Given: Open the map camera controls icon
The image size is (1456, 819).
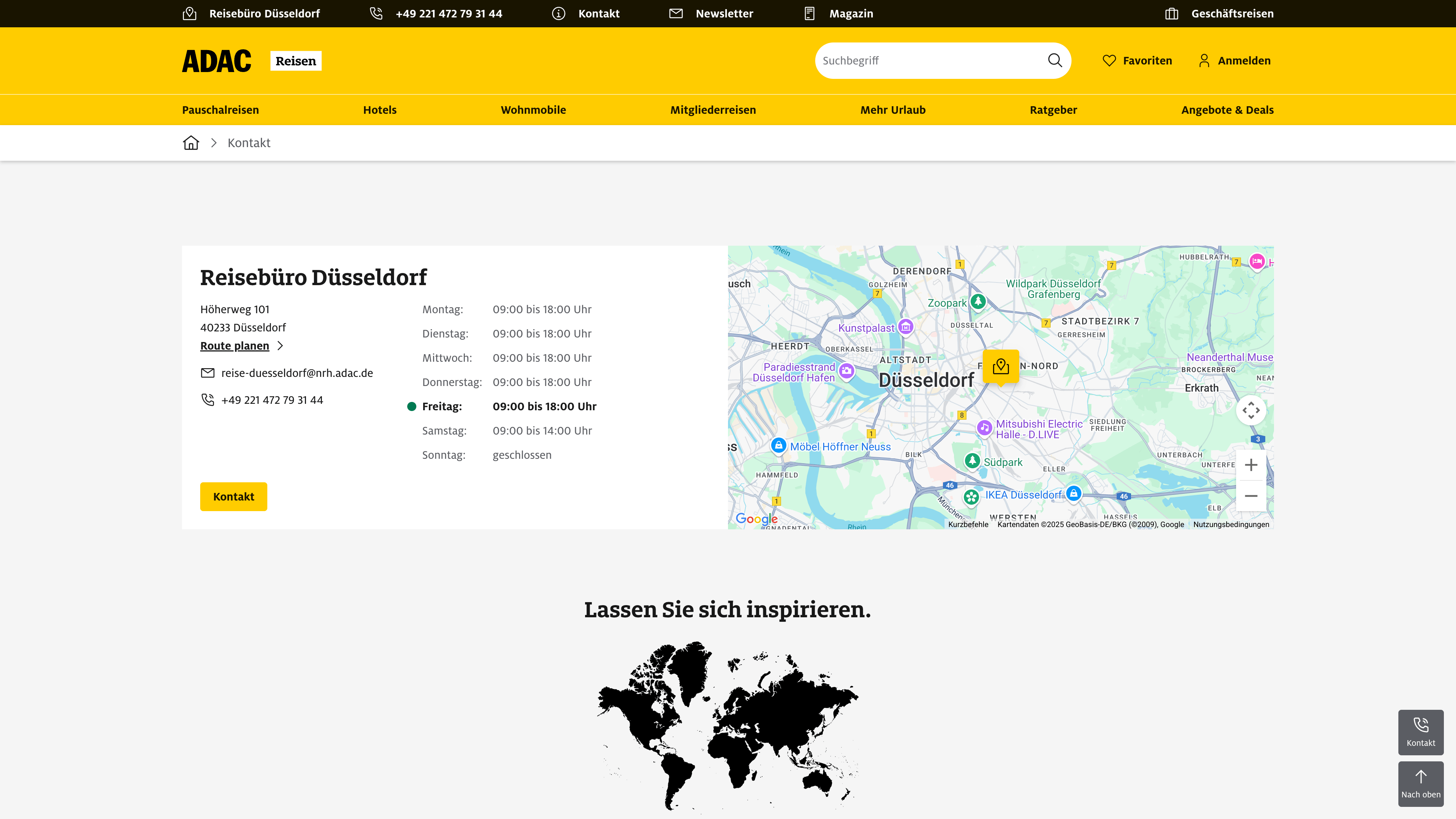Looking at the screenshot, I should pos(1251,410).
